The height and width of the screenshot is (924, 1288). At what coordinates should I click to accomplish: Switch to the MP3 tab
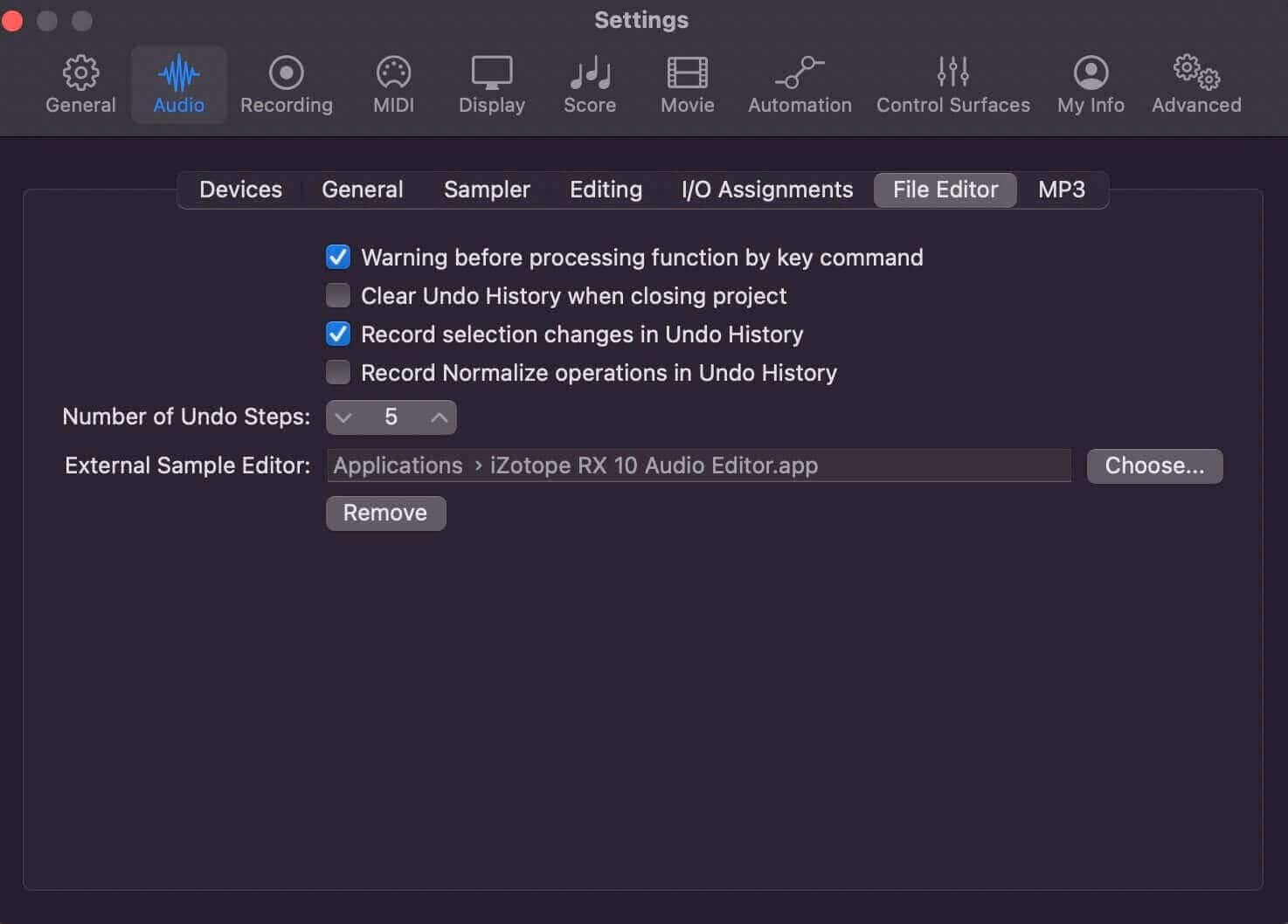click(x=1062, y=190)
